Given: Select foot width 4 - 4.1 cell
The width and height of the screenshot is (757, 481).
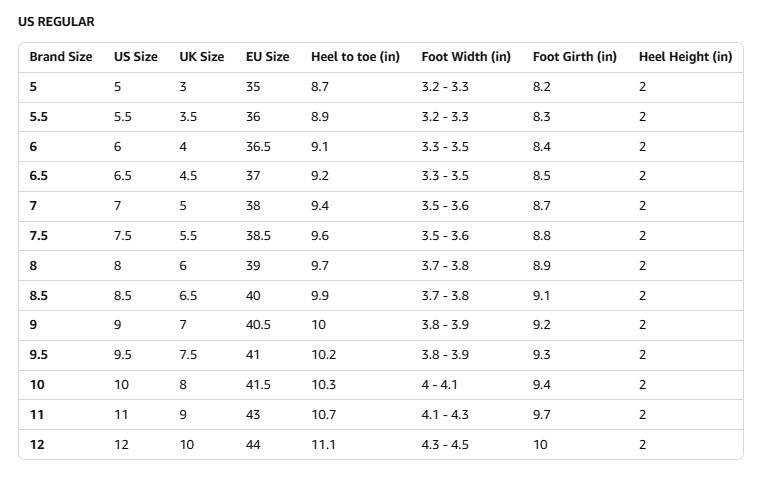Looking at the screenshot, I should coord(439,385).
